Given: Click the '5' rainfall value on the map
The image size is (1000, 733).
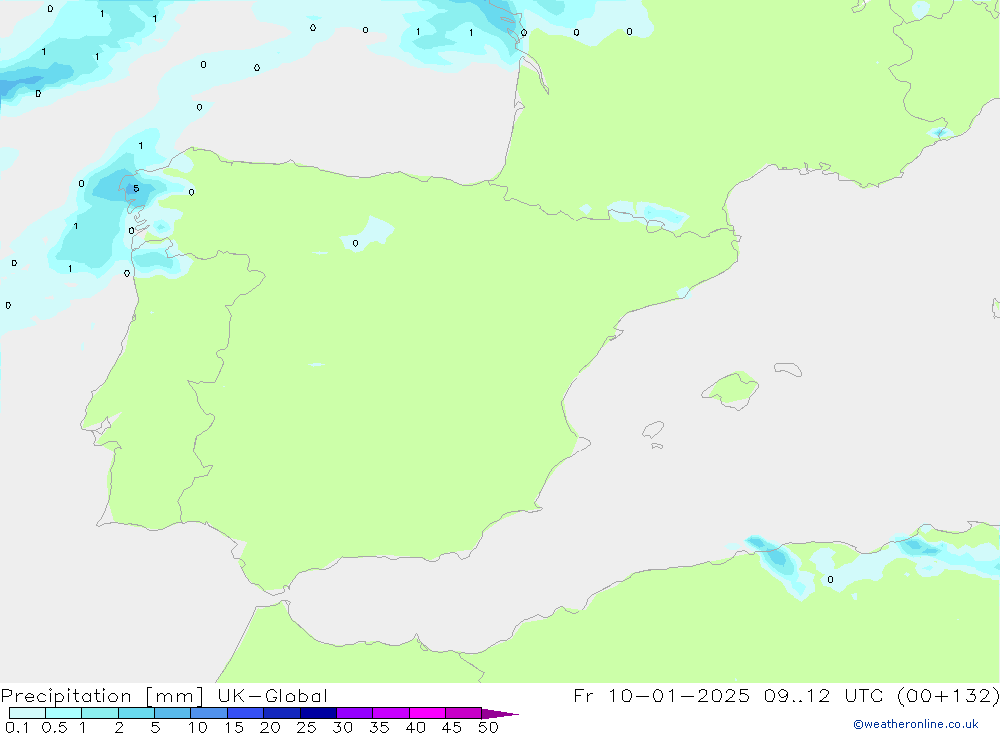Looking at the screenshot, I should (136, 188).
